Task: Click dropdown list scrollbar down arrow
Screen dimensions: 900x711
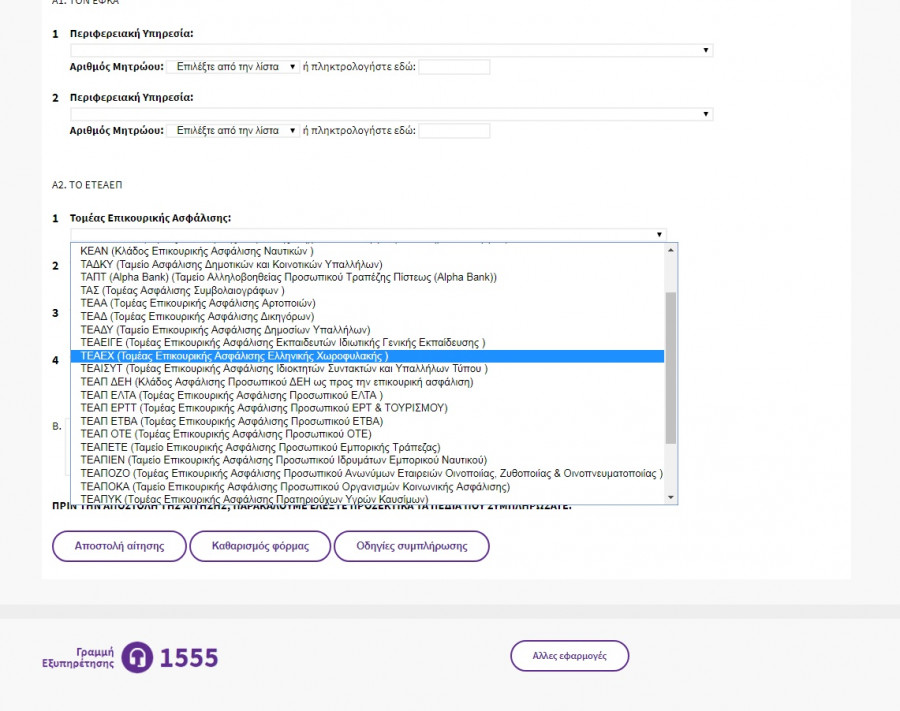Action: coord(671,497)
